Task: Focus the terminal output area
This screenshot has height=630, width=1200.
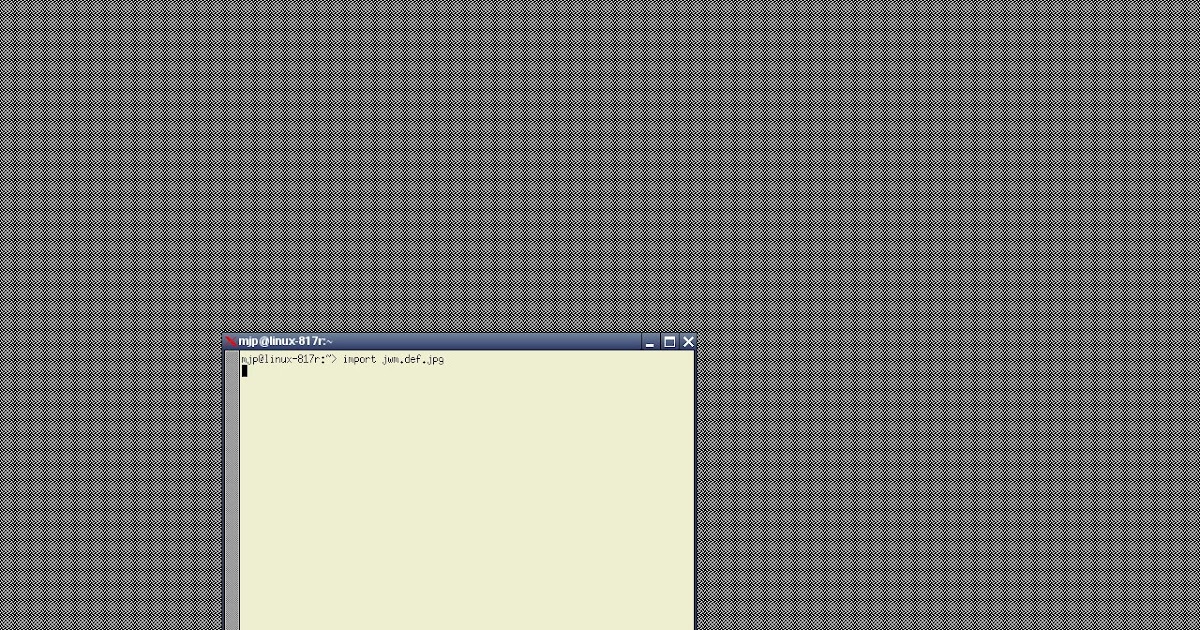Action: tap(470, 480)
